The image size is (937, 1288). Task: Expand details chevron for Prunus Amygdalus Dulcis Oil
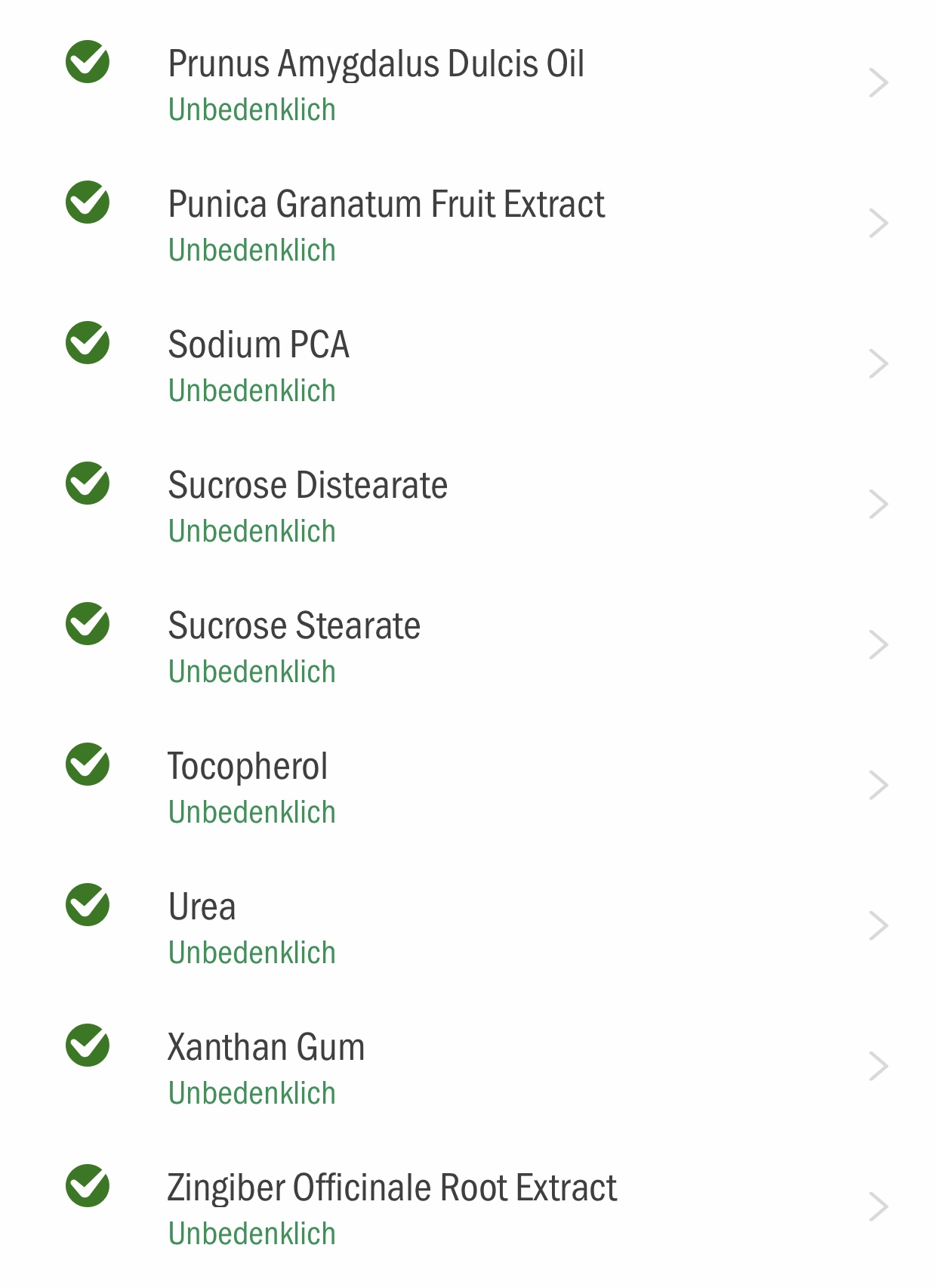878,83
